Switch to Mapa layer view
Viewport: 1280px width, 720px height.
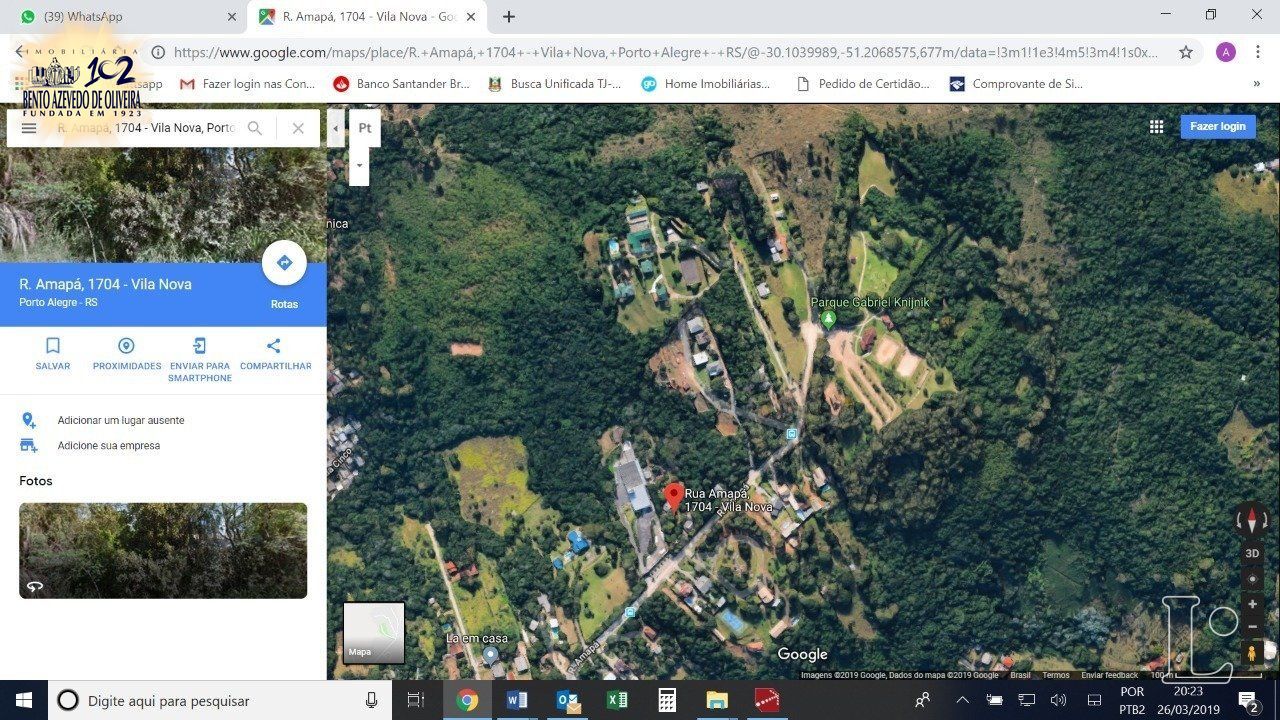point(374,632)
